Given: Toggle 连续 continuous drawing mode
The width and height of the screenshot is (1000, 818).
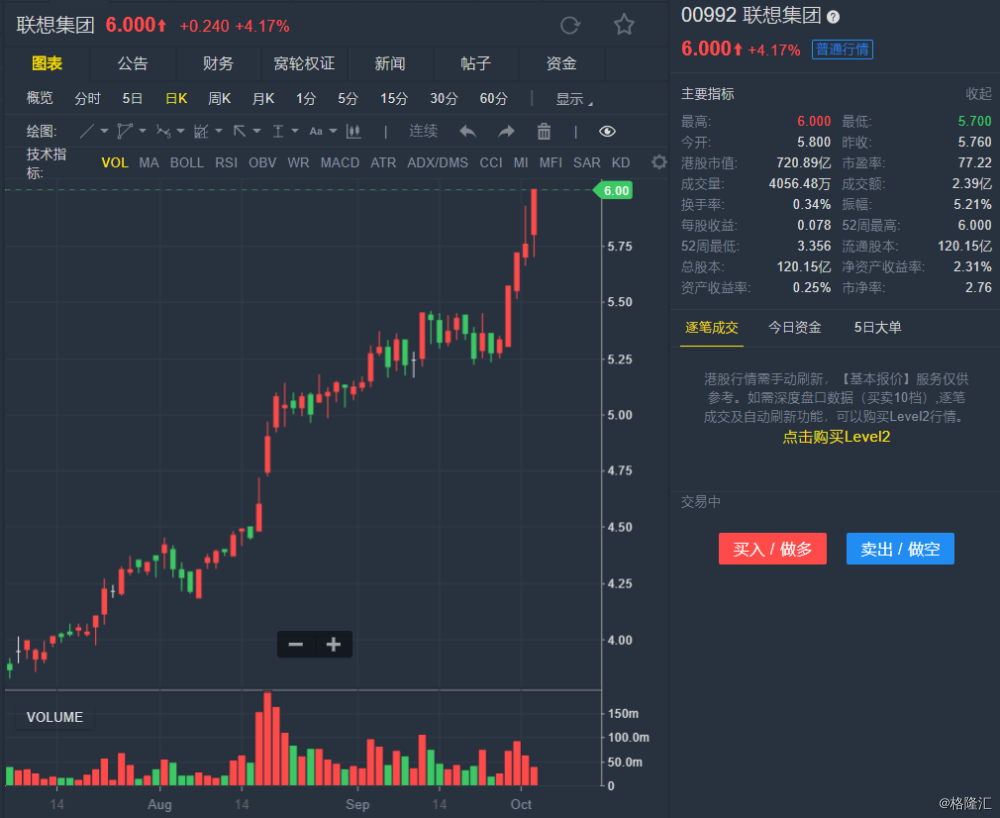Looking at the screenshot, I should (x=423, y=131).
